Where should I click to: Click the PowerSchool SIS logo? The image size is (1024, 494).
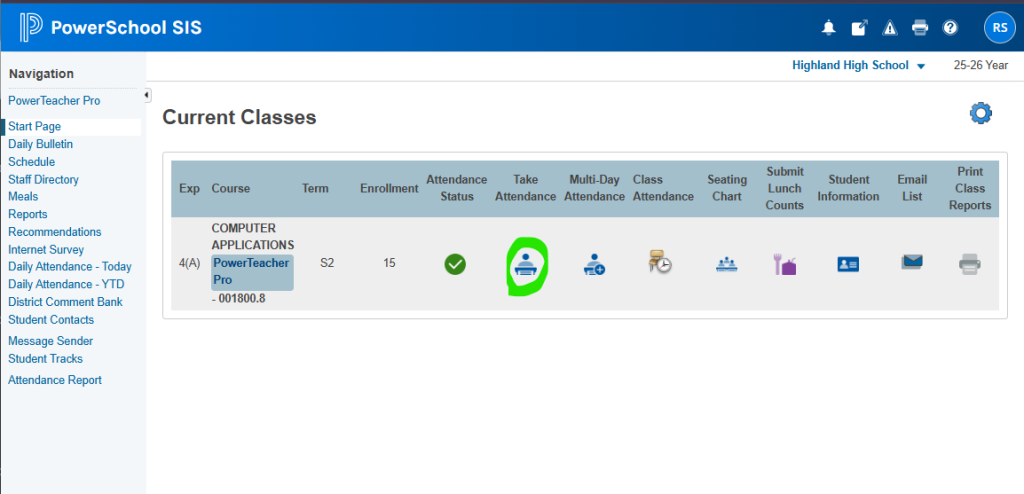click(x=110, y=27)
